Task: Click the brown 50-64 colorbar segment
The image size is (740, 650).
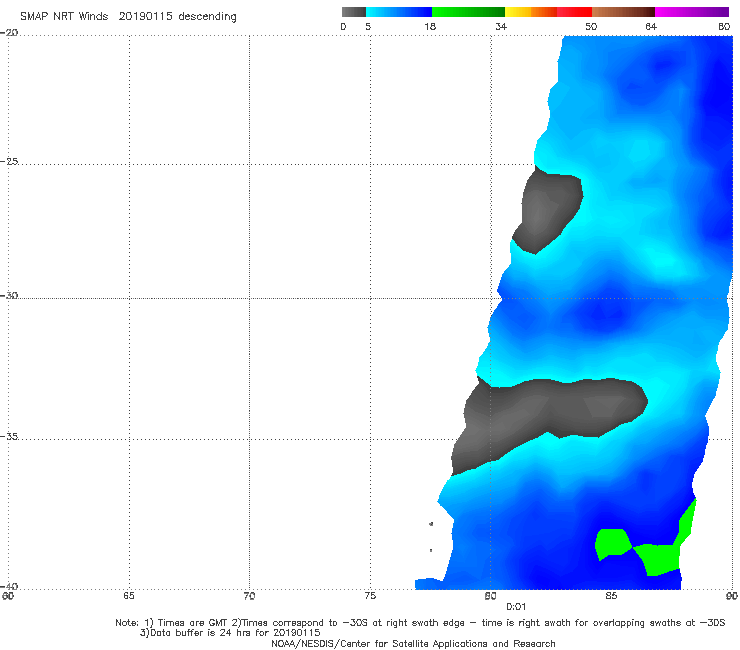Action: click(623, 12)
